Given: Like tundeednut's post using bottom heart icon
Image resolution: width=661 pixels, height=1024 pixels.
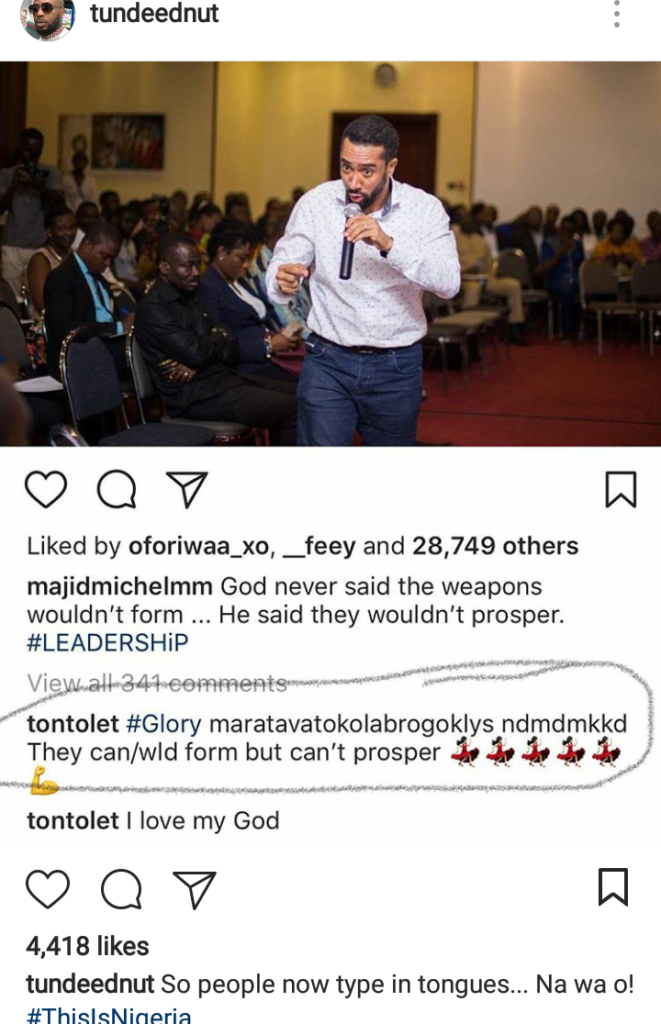Looking at the screenshot, I should pyautogui.click(x=48, y=889).
